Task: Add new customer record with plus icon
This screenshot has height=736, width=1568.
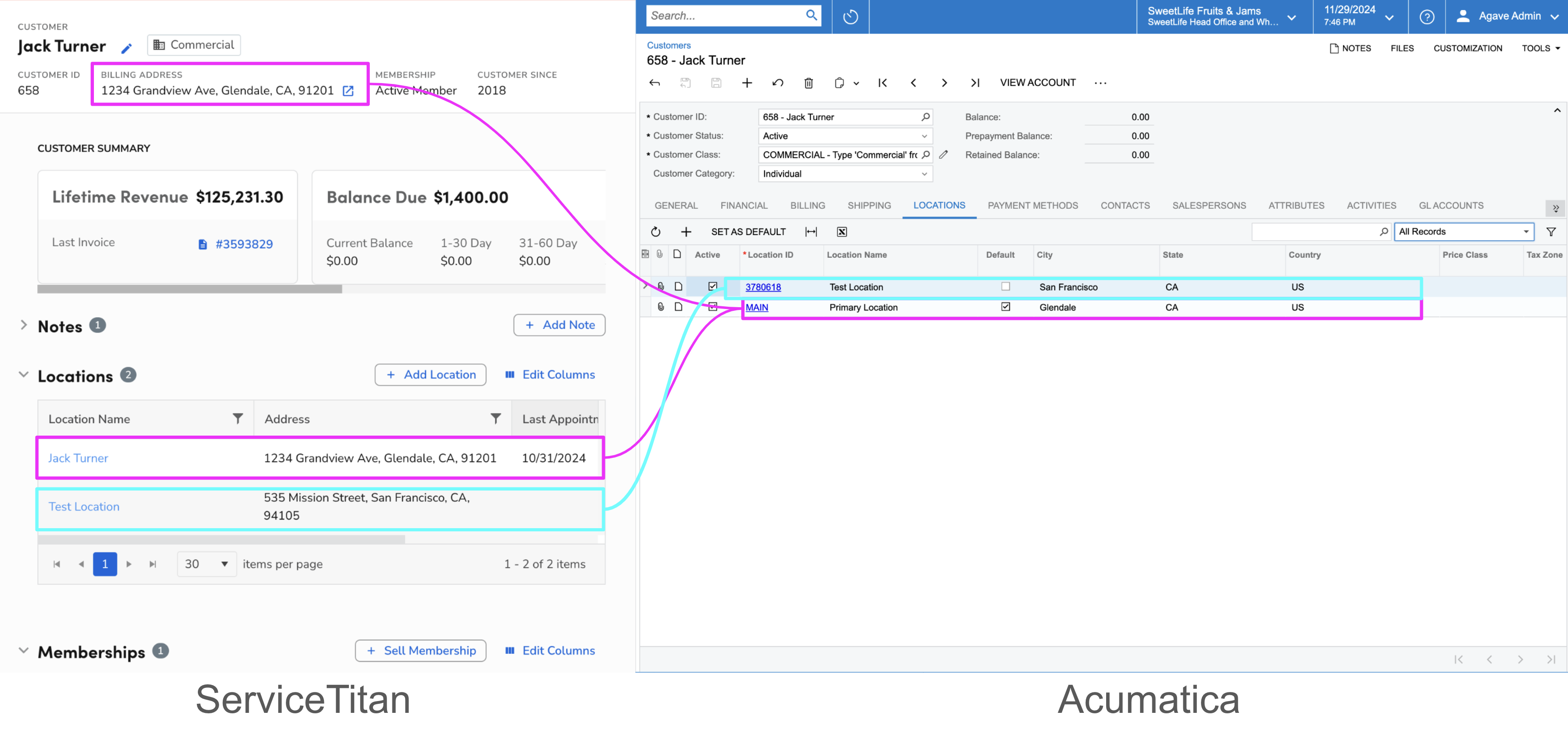Action: click(747, 83)
